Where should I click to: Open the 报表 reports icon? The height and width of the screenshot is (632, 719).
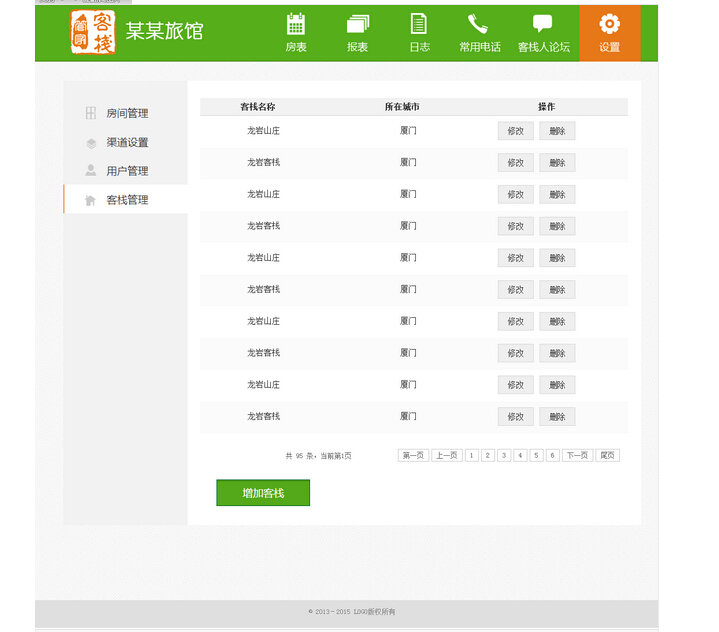[x=357, y=25]
